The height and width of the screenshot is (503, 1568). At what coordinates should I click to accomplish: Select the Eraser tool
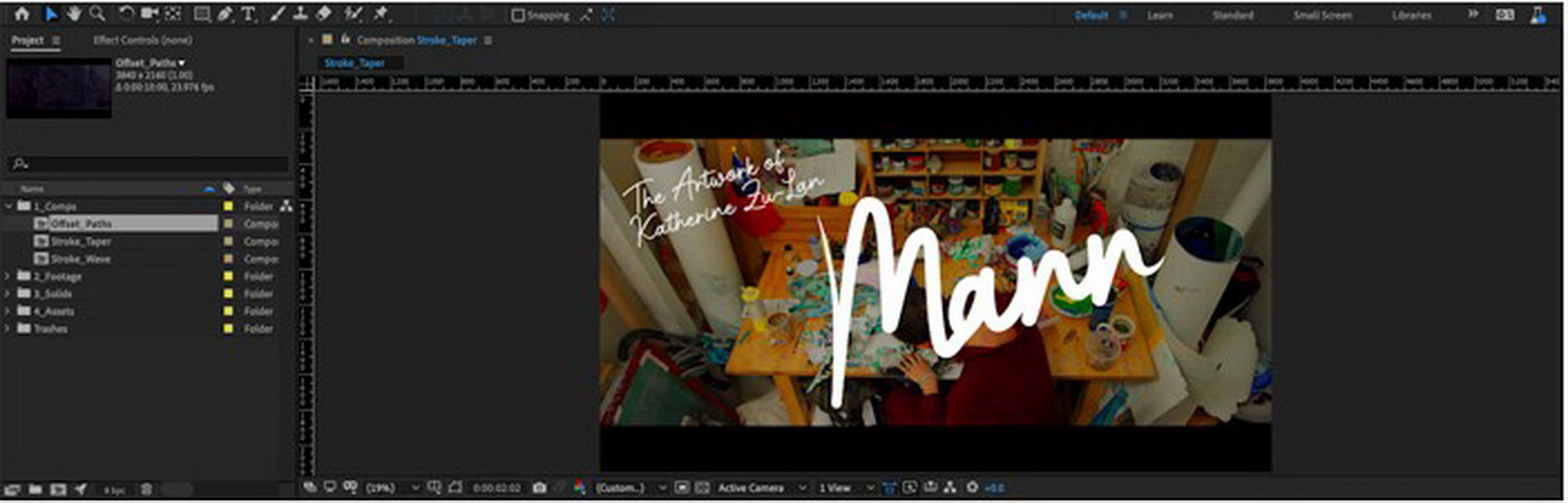coord(324,14)
